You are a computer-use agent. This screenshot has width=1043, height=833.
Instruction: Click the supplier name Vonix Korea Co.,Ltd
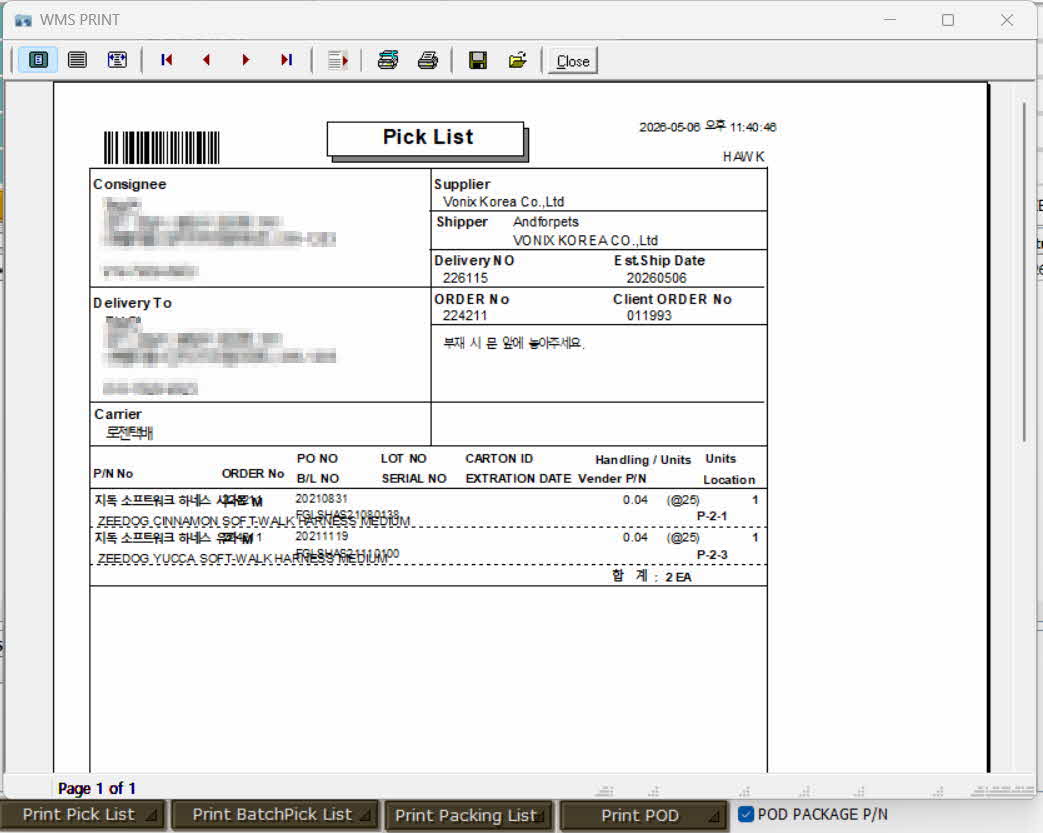[504, 202]
